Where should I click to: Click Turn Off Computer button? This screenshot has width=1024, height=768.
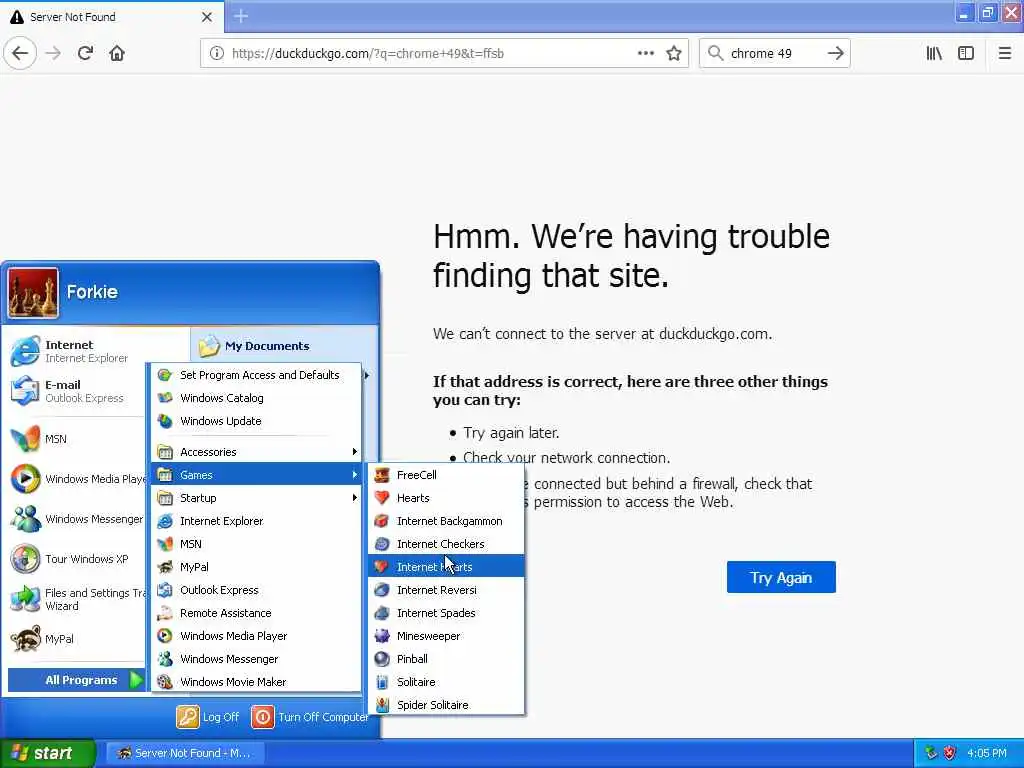point(310,716)
